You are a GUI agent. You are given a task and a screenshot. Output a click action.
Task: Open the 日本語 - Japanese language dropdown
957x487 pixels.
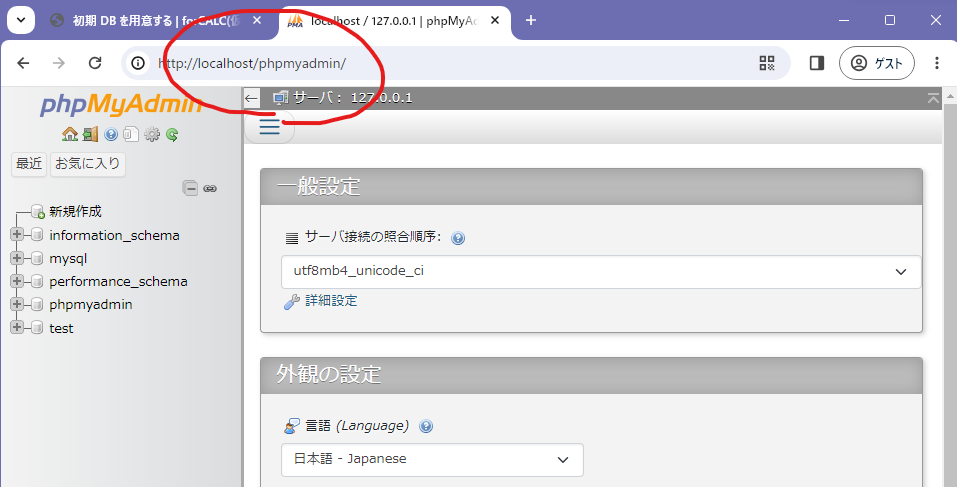(x=431, y=459)
